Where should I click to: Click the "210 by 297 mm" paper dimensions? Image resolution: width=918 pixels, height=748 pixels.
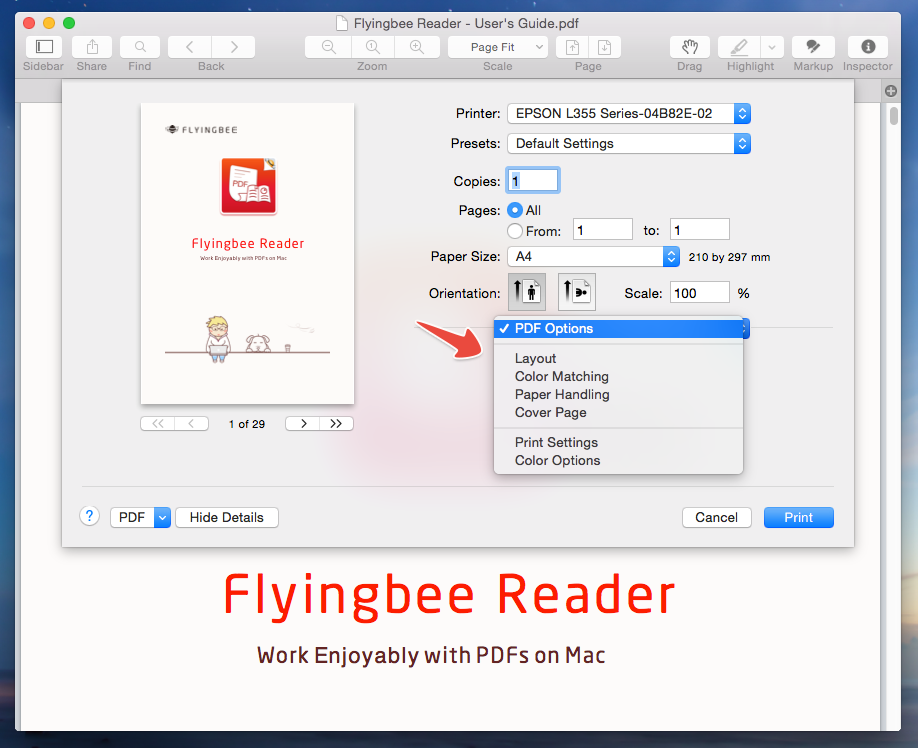click(x=729, y=257)
